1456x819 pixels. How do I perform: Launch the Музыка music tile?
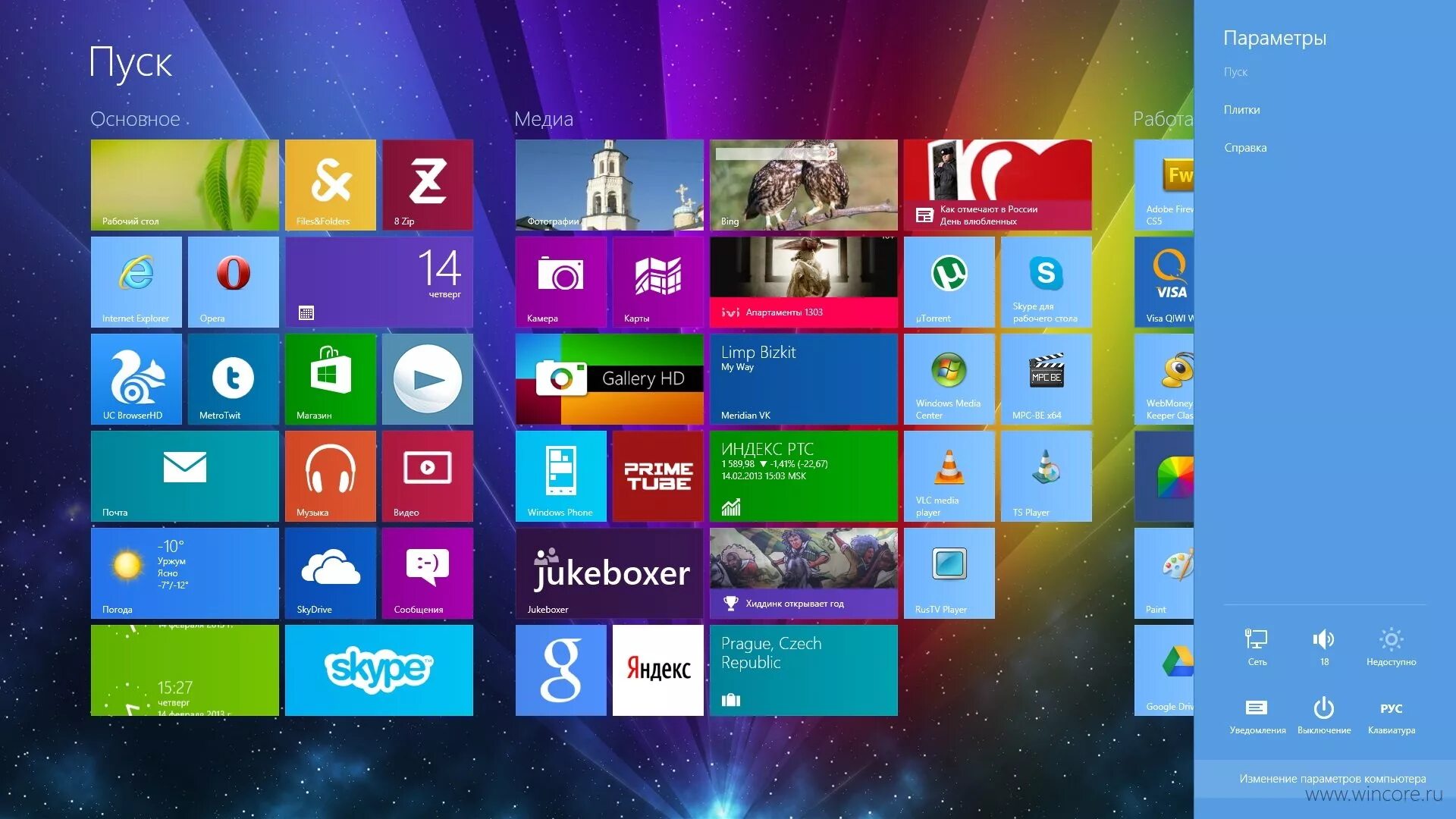point(331,476)
